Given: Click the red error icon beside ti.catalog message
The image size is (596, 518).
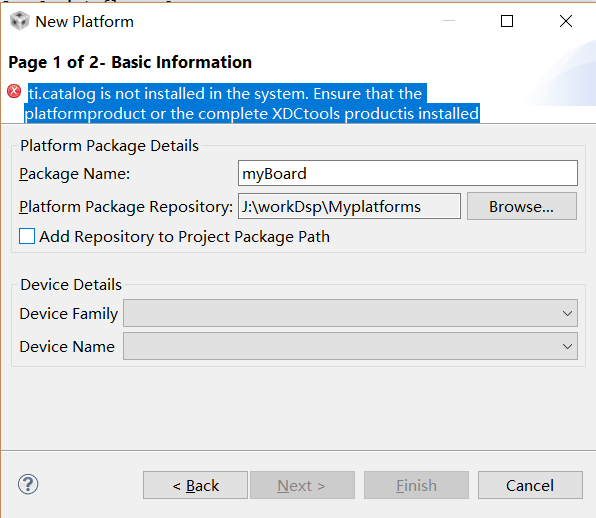Looking at the screenshot, I should [x=14, y=91].
